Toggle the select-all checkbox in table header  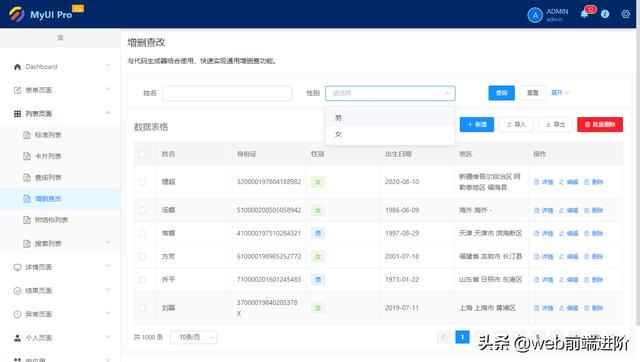142,154
